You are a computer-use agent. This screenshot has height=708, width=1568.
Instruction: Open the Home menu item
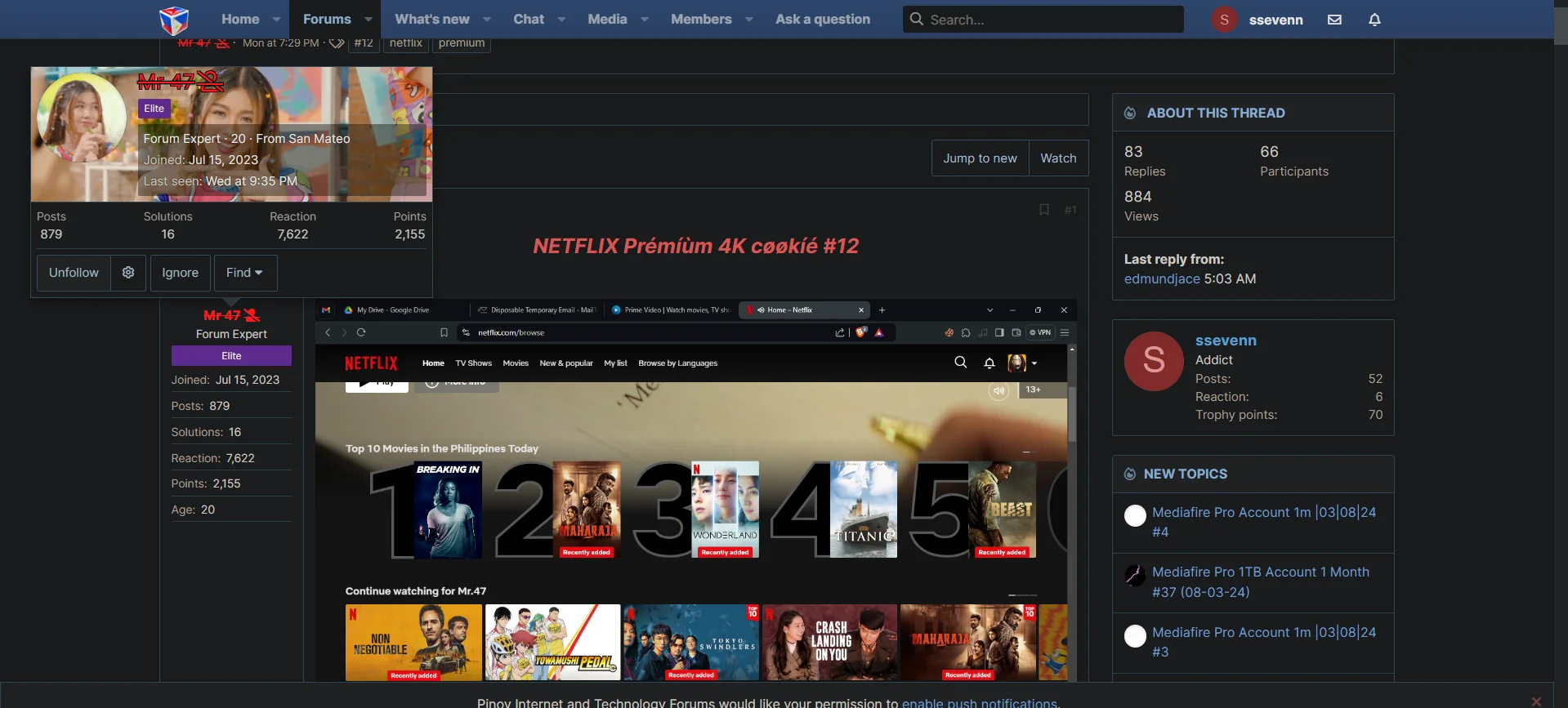[240, 19]
